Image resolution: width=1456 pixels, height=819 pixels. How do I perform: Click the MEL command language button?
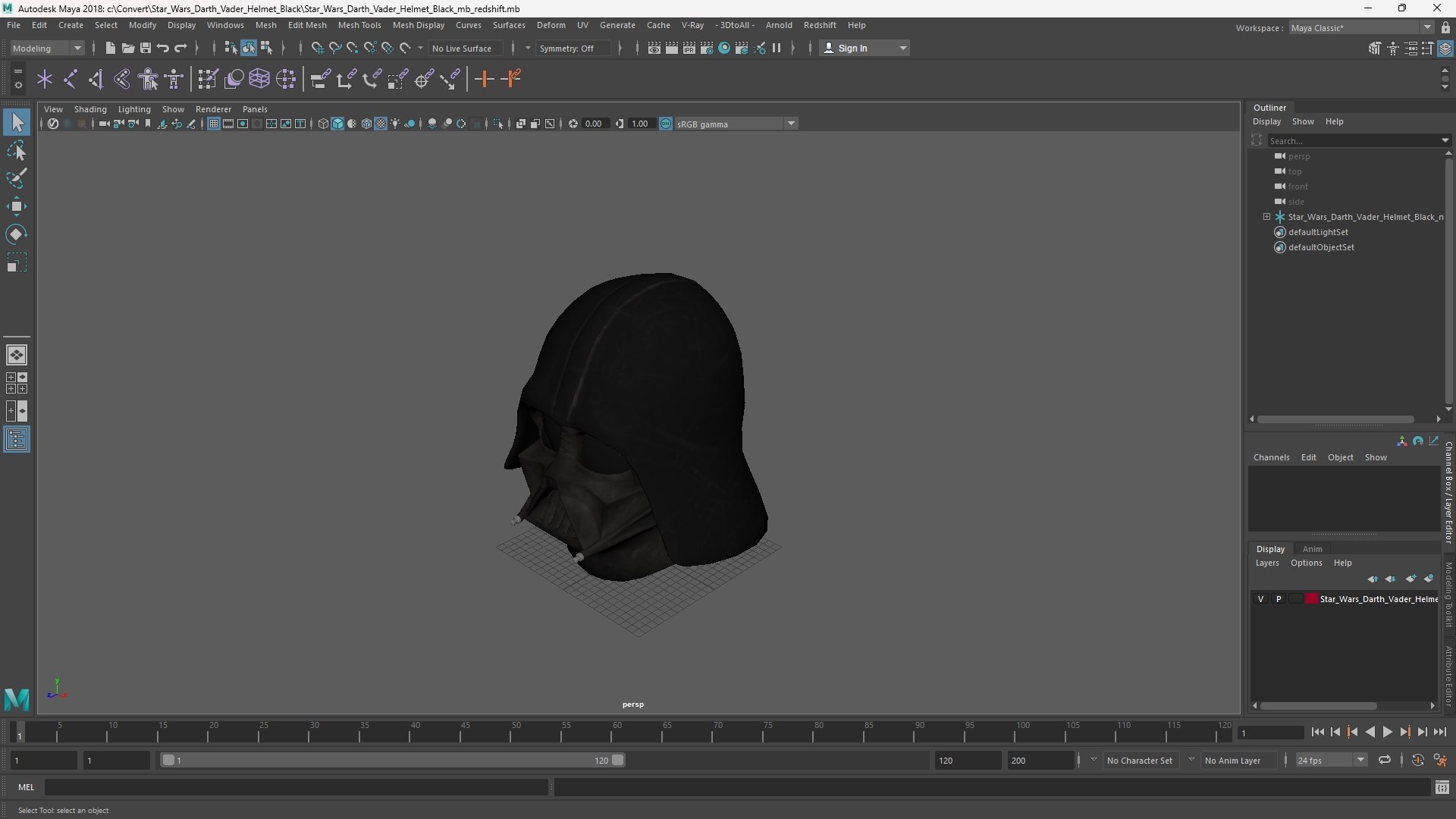click(26, 787)
